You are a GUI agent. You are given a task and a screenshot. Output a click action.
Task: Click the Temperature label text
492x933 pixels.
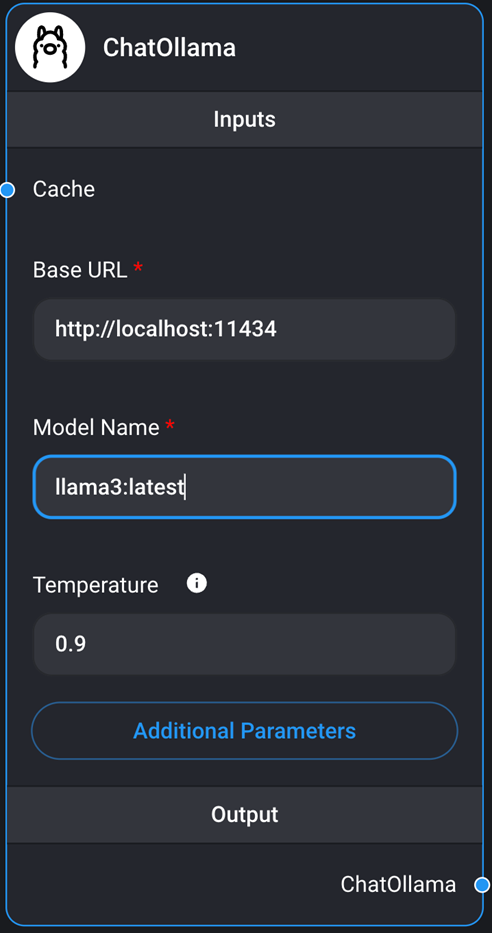pyautogui.click(x=95, y=585)
